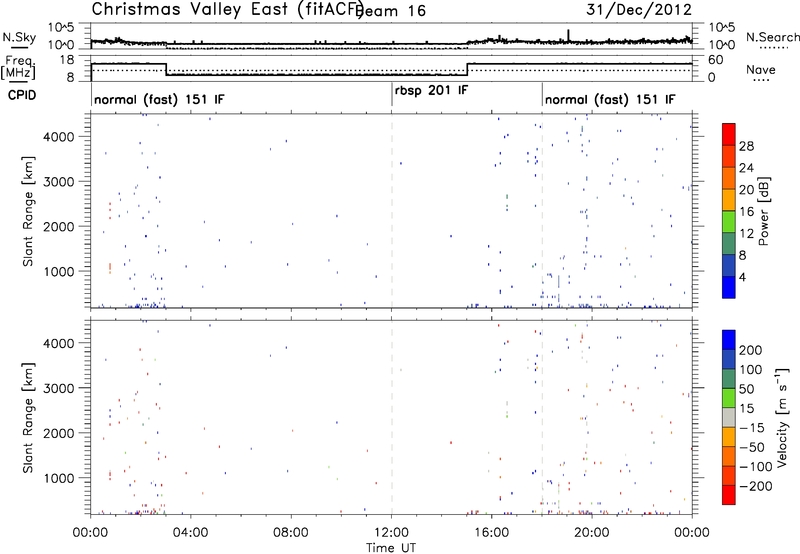Click the '2000' tick label on velocity panel
This screenshot has width=800, height=554.
tap(59, 433)
